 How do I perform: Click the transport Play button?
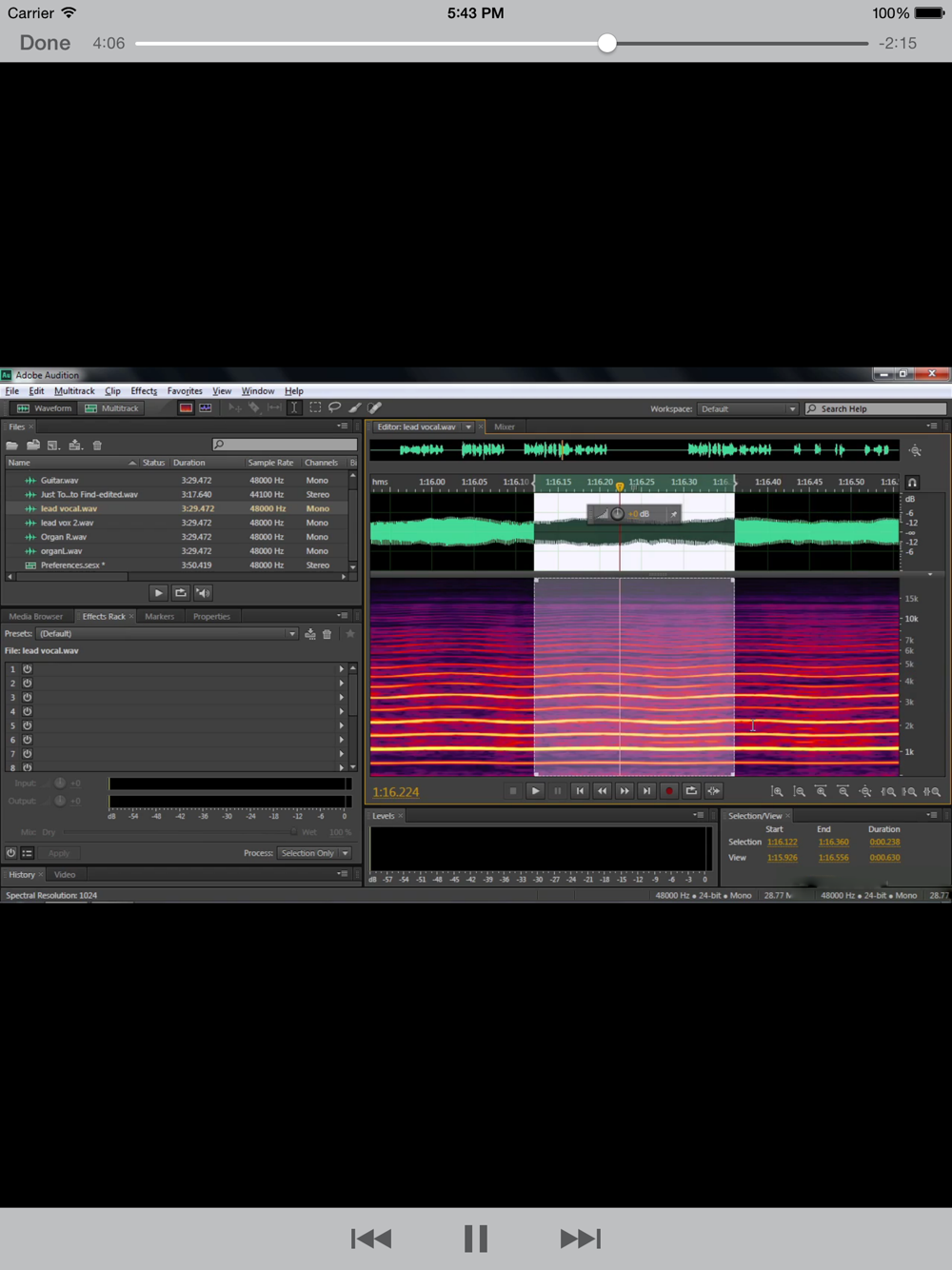click(535, 791)
